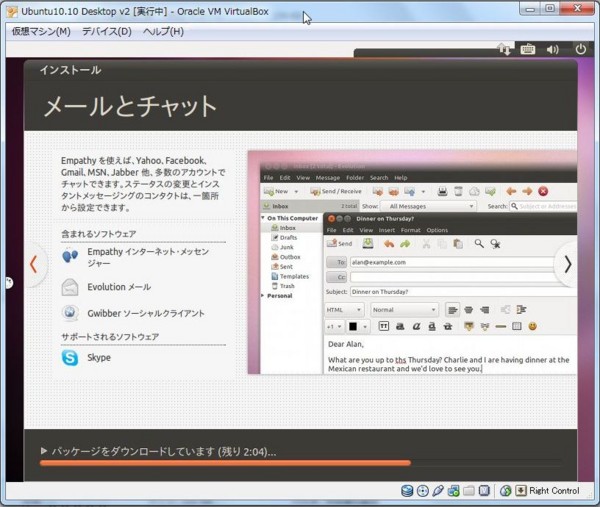
Task: Click the optical disc status icon
Action: [422, 491]
